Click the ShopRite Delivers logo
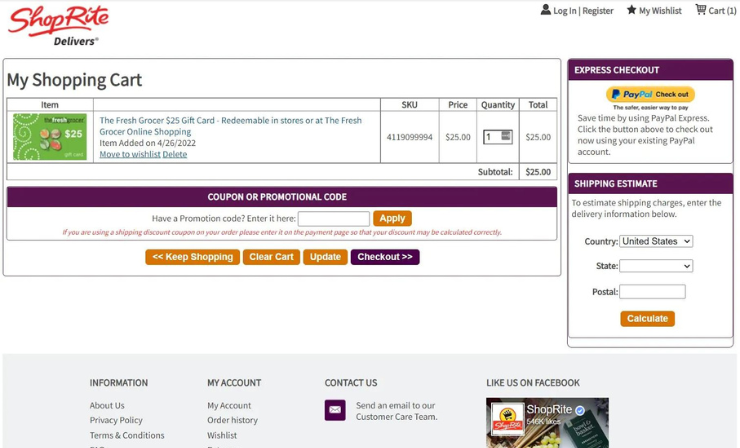740x448 pixels. [58, 24]
